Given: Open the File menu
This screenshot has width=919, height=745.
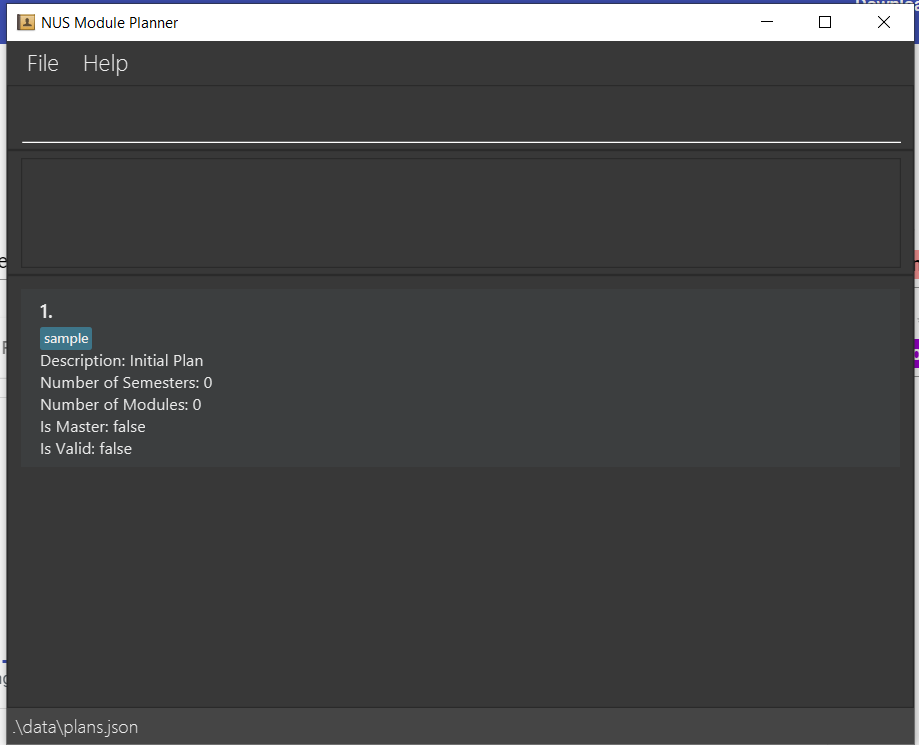Looking at the screenshot, I should click(43, 63).
